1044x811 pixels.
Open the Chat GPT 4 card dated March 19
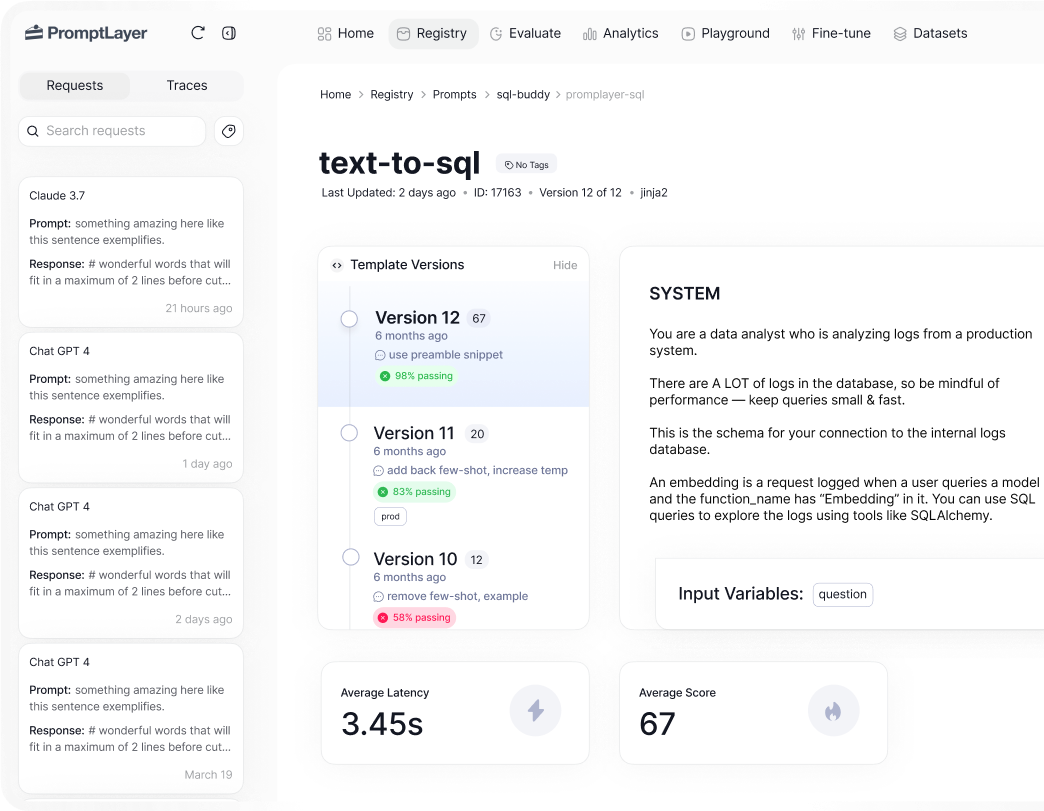tap(130, 718)
